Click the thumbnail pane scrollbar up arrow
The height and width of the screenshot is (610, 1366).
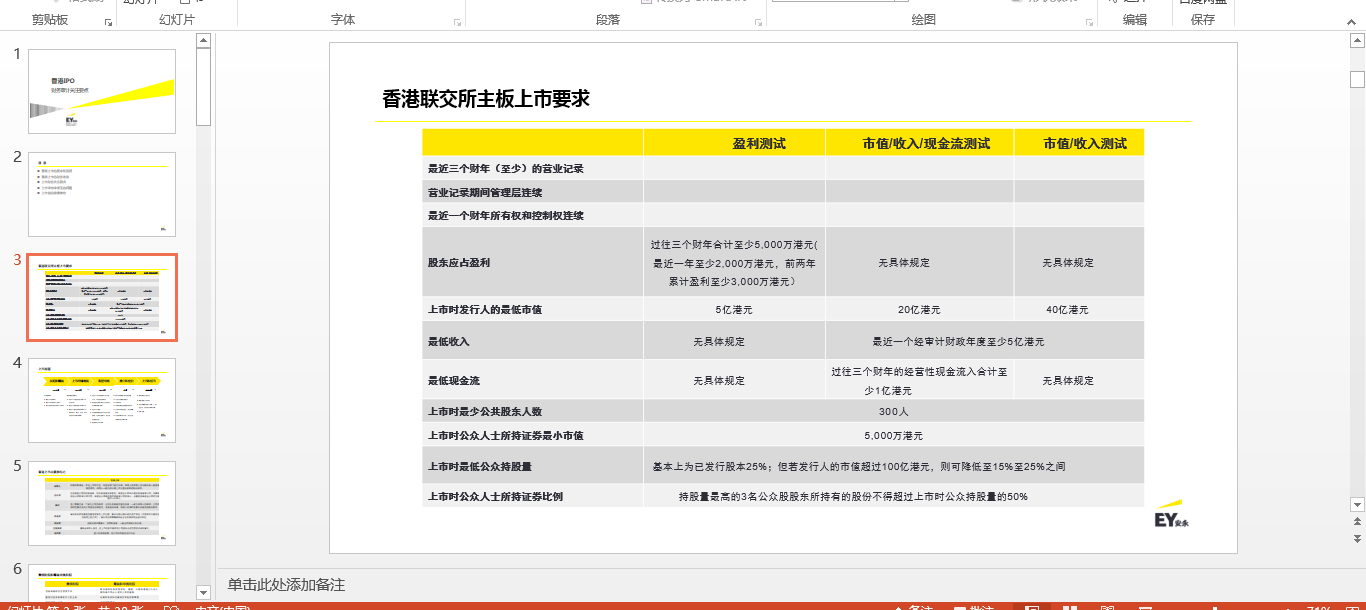(x=204, y=41)
